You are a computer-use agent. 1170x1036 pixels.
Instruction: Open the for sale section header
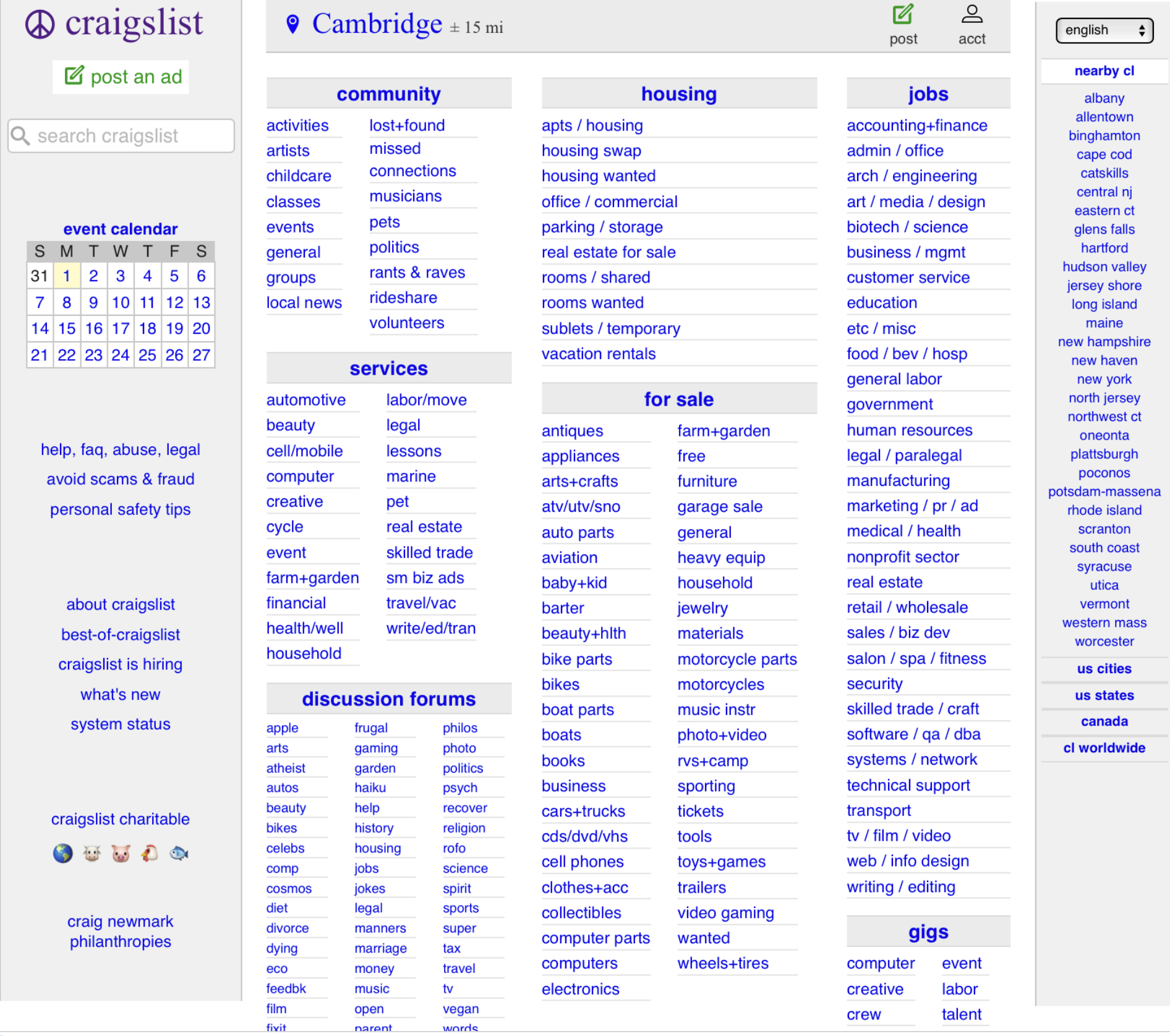tap(678, 399)
